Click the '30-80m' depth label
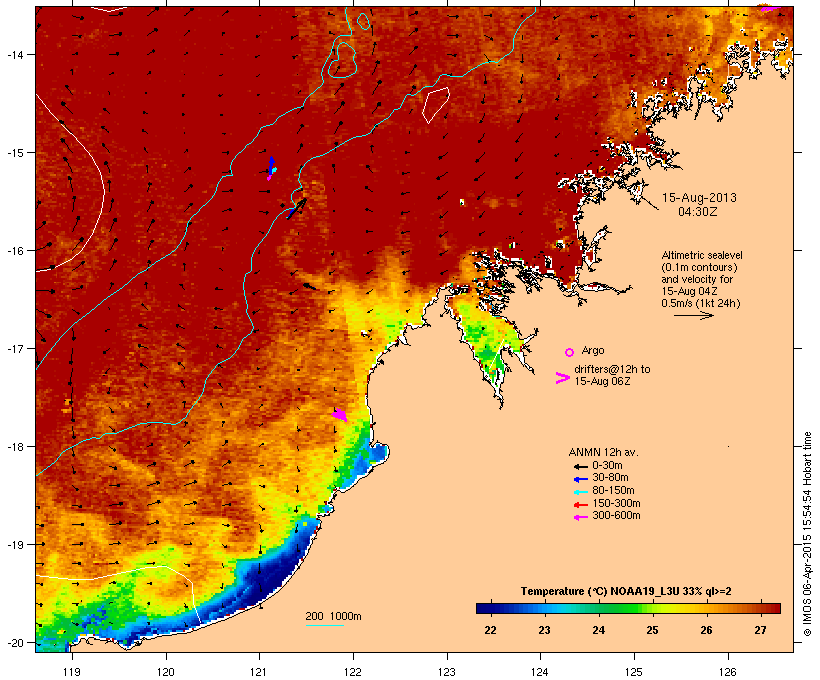Screen dimensions: 820x680 (x=610, y=478)
